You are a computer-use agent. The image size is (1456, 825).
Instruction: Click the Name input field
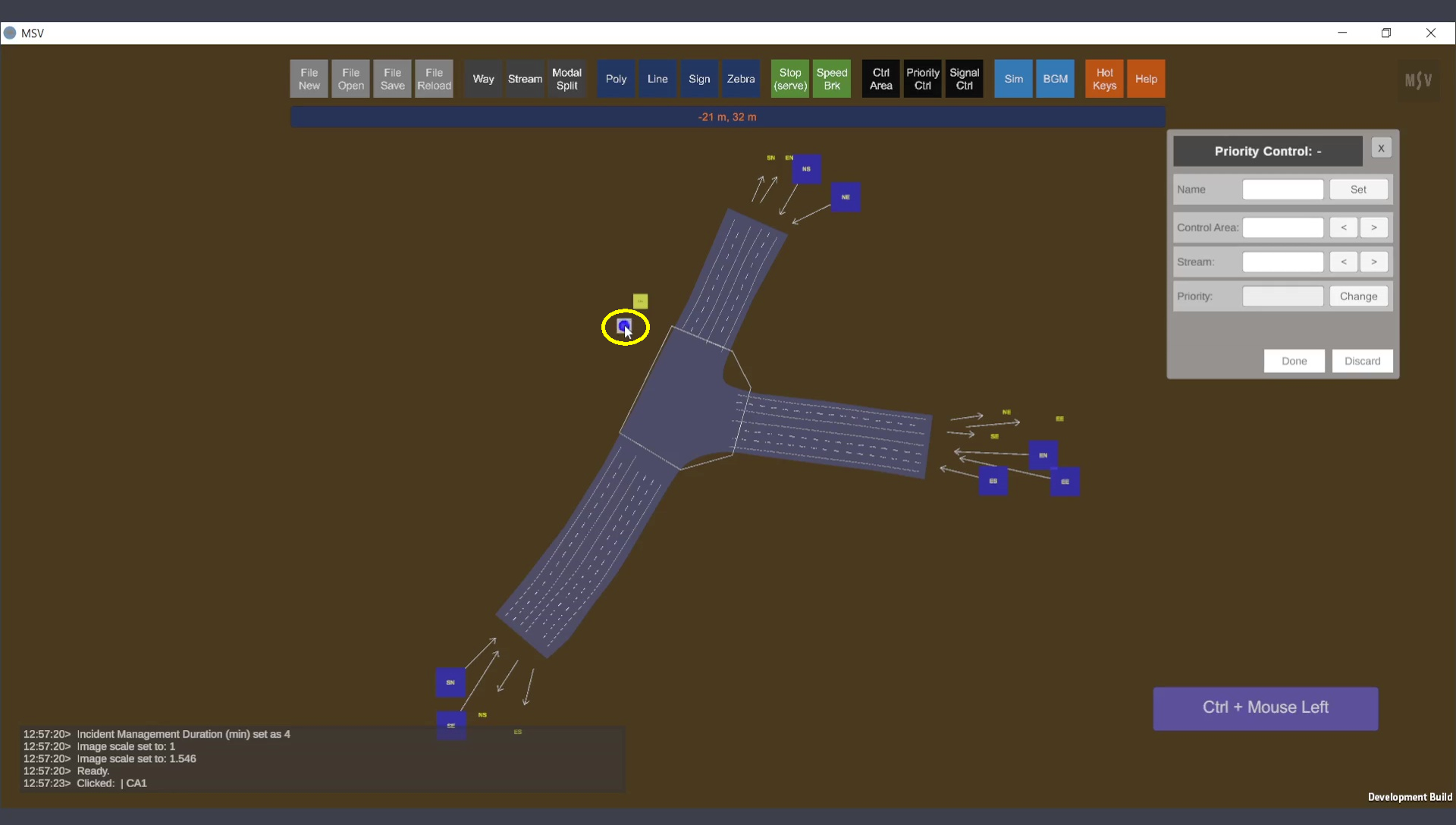tap(1282, 190)
